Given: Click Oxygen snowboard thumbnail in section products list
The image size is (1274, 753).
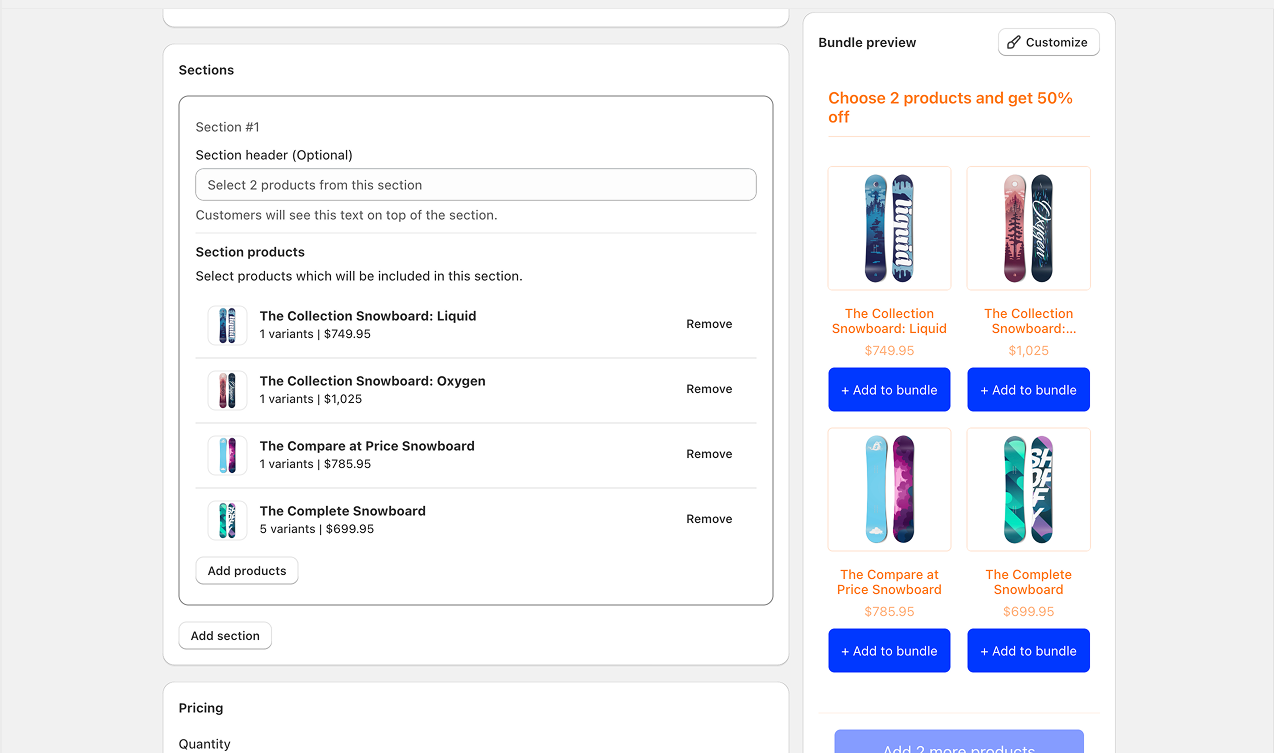Looking at the screenshot, I should click(227, 390).
